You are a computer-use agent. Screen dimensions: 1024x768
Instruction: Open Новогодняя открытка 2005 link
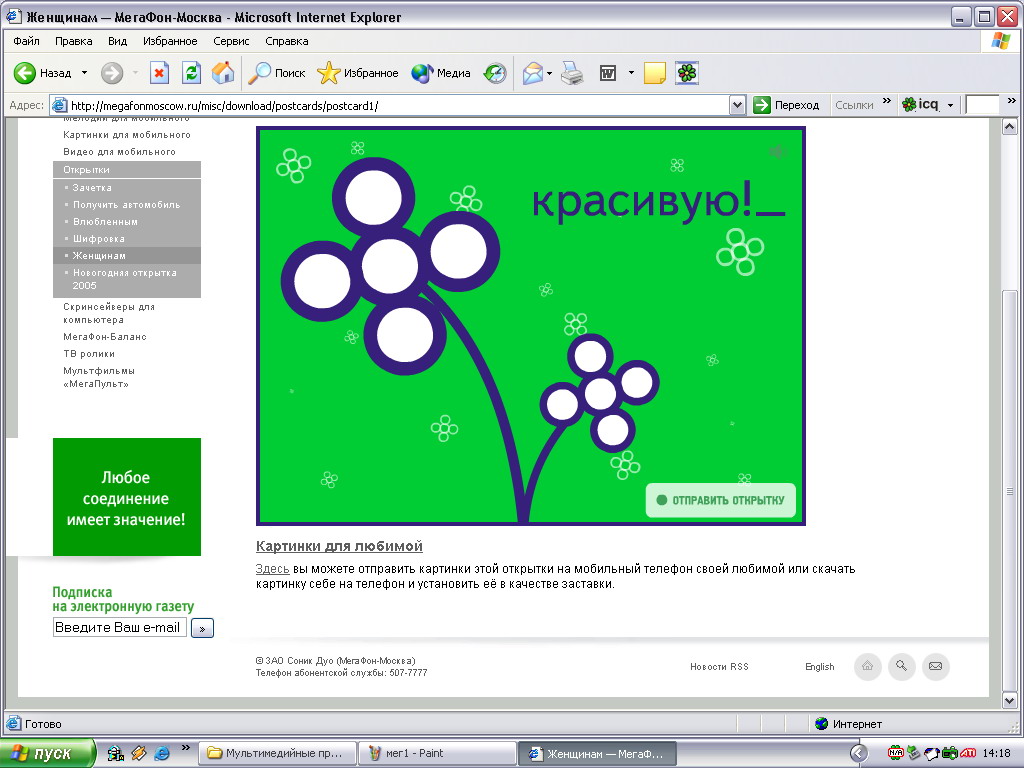click(x=124, y=279)
